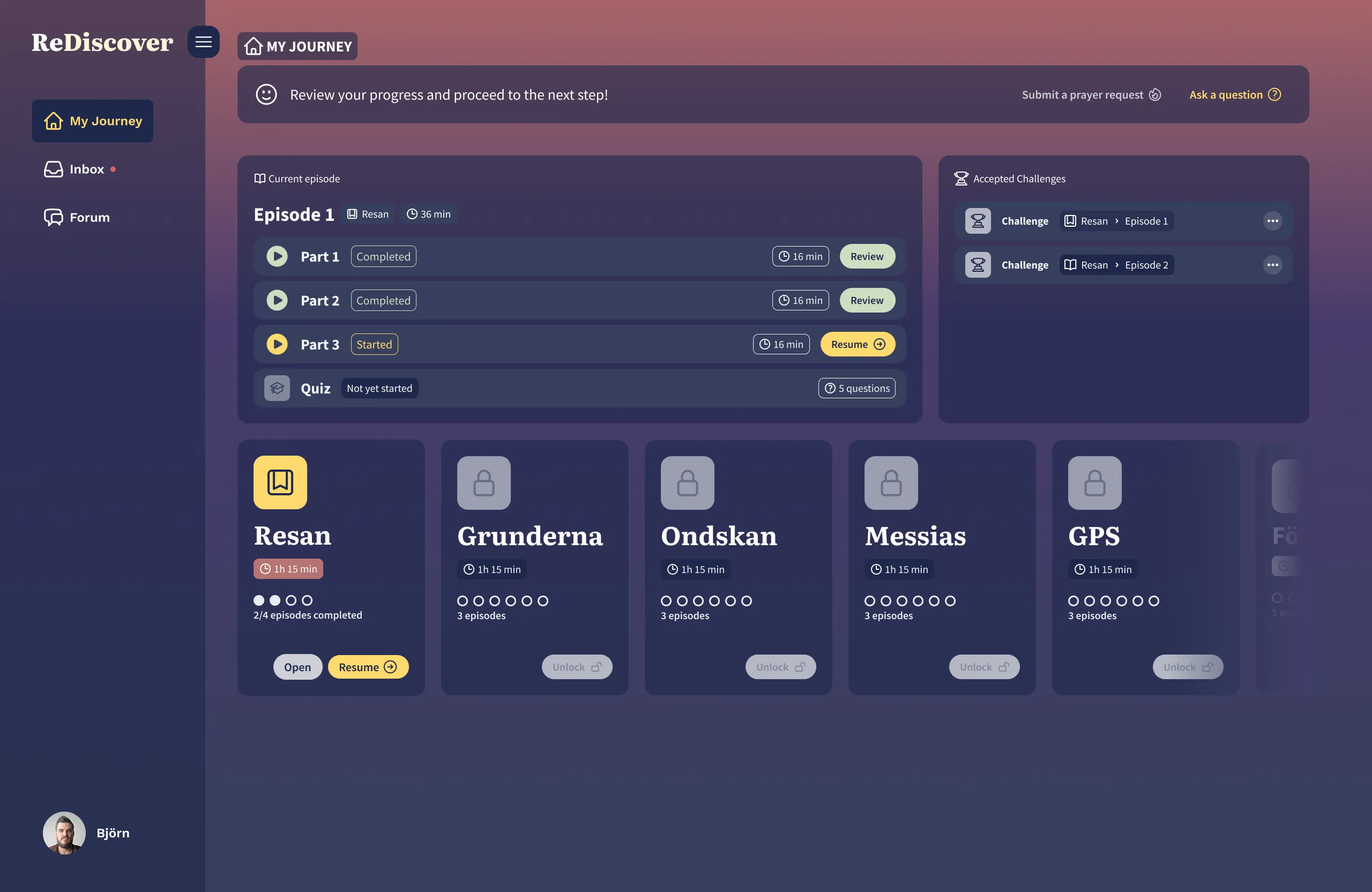The image size is (1372, 892).
Task: Open options for Episode 1 challenge
Action: (x=1272, y=221)
